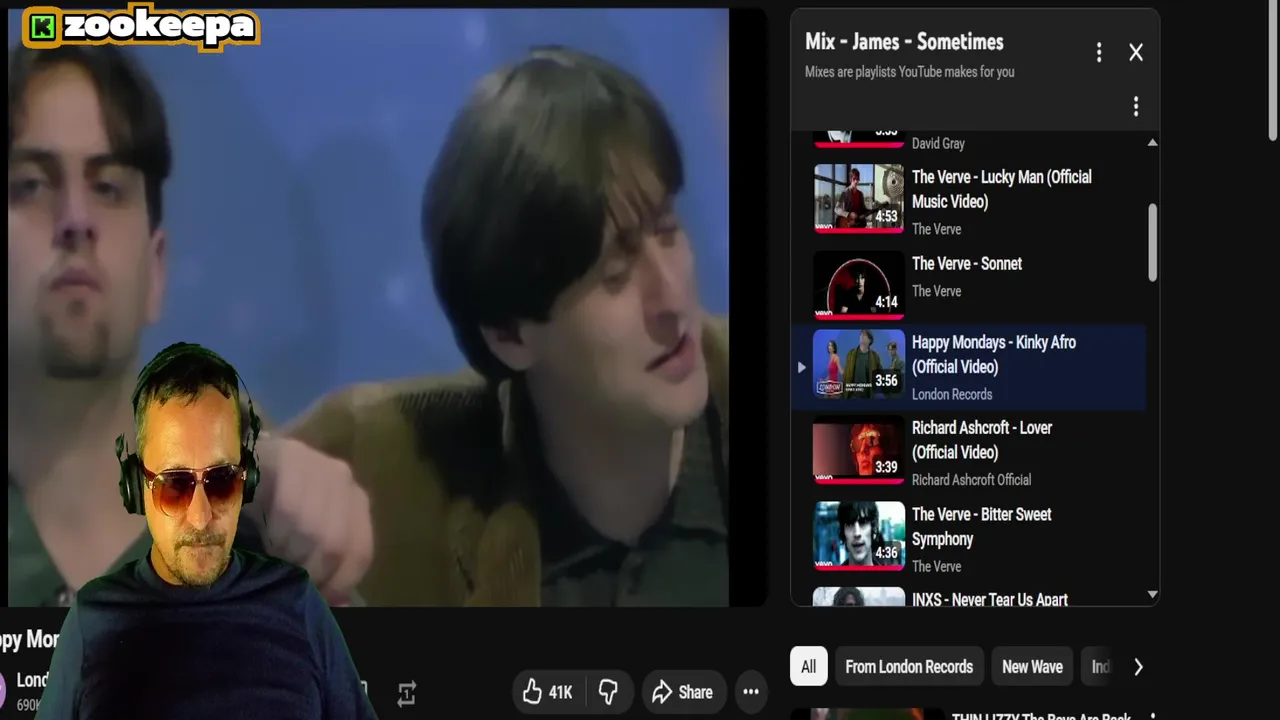Open 'Richard Ashcroft - Lover (Official Video)' title
Image resolution: width=1280 pixels, height=720 pixels.
click(x=982, y=440)
